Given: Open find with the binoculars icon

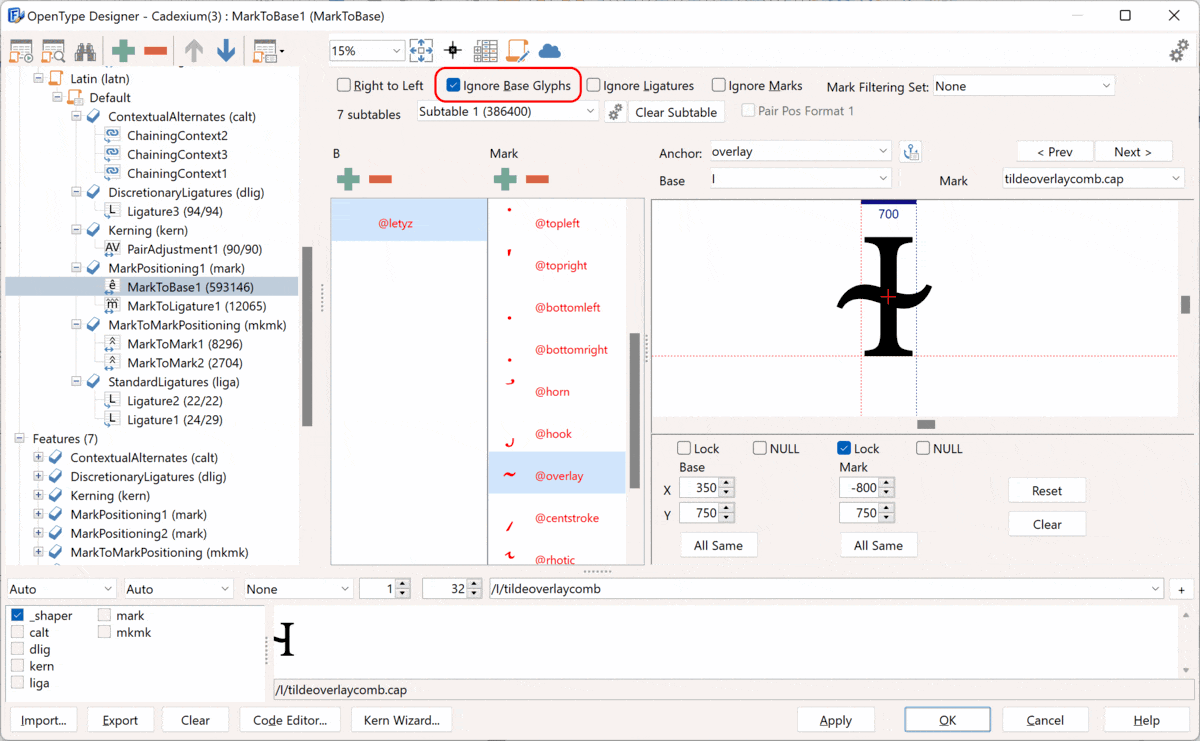Looking at the screenshot, I should click(85, 51).
